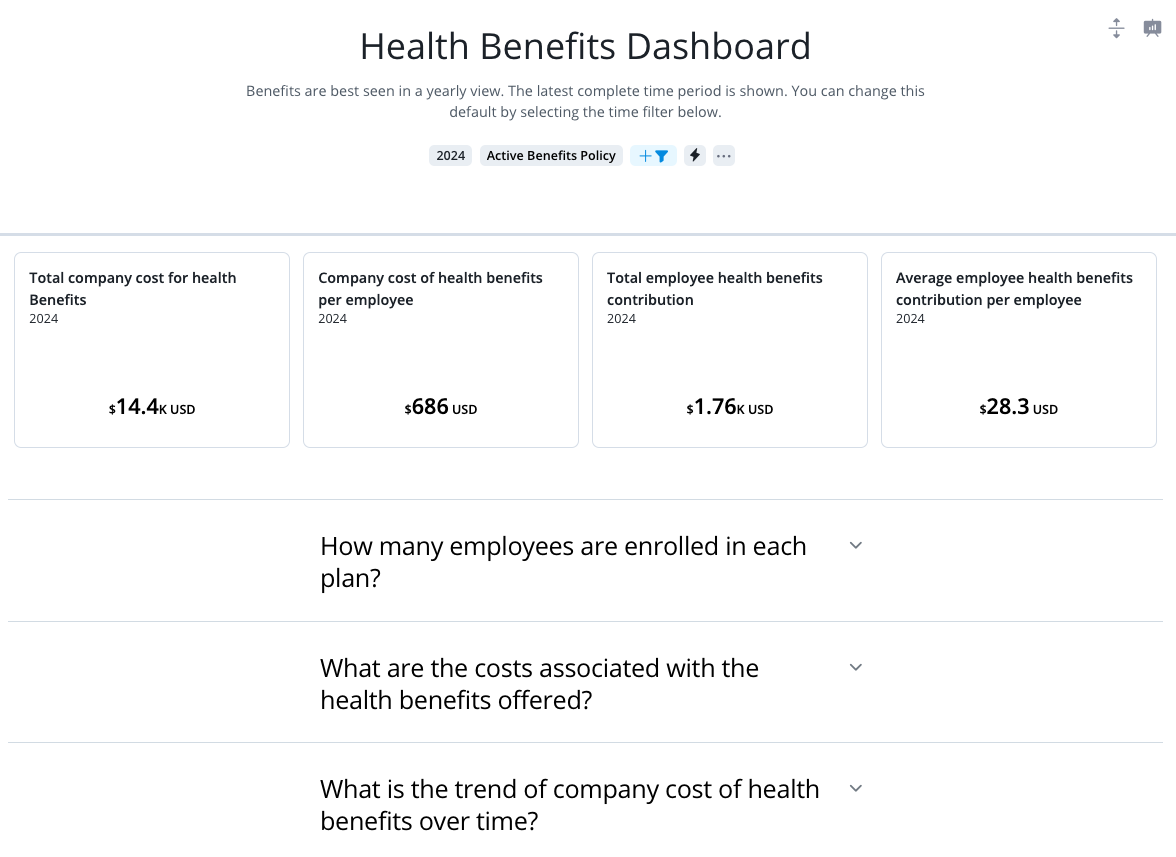The height and width of the screenshot is (857, 1176).
Task: Click the Health Benefits Dashboard title
Action: [585, 46]
